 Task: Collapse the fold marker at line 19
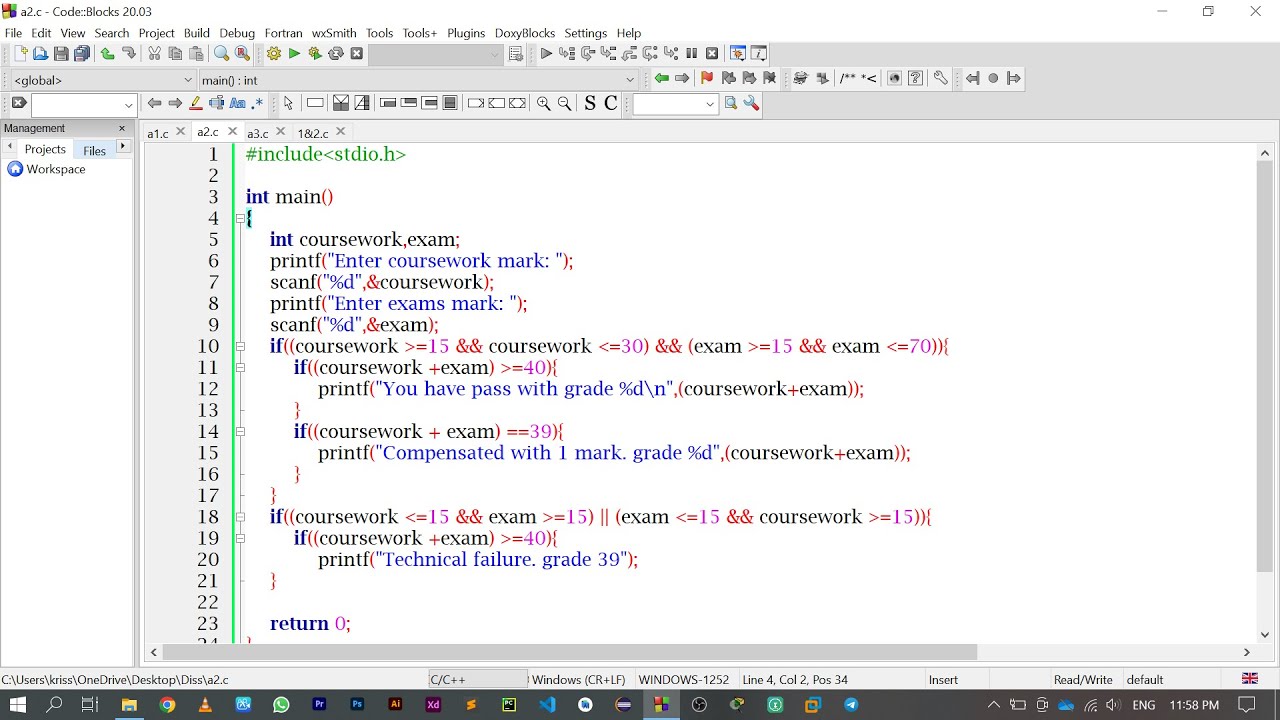click(240, 538)
